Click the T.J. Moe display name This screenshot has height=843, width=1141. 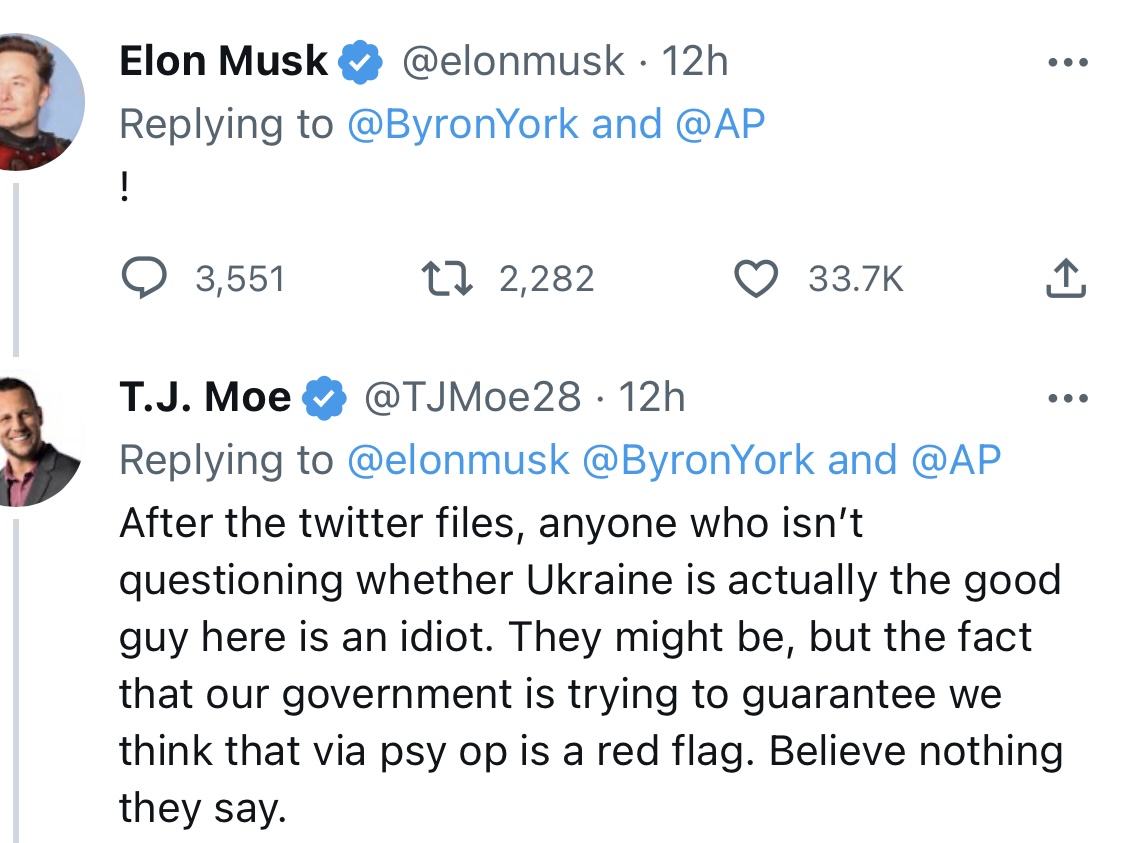click(x=205, y=397)
